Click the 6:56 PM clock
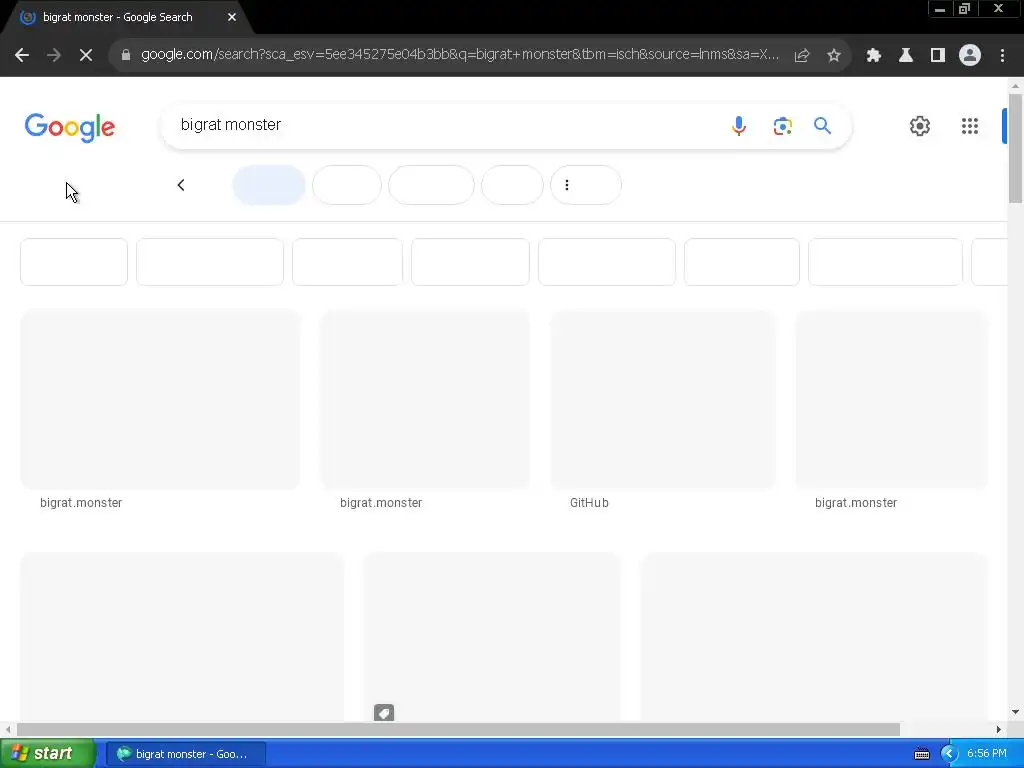The height and width of the screenshot is (768, 1024). click(987, 754)
